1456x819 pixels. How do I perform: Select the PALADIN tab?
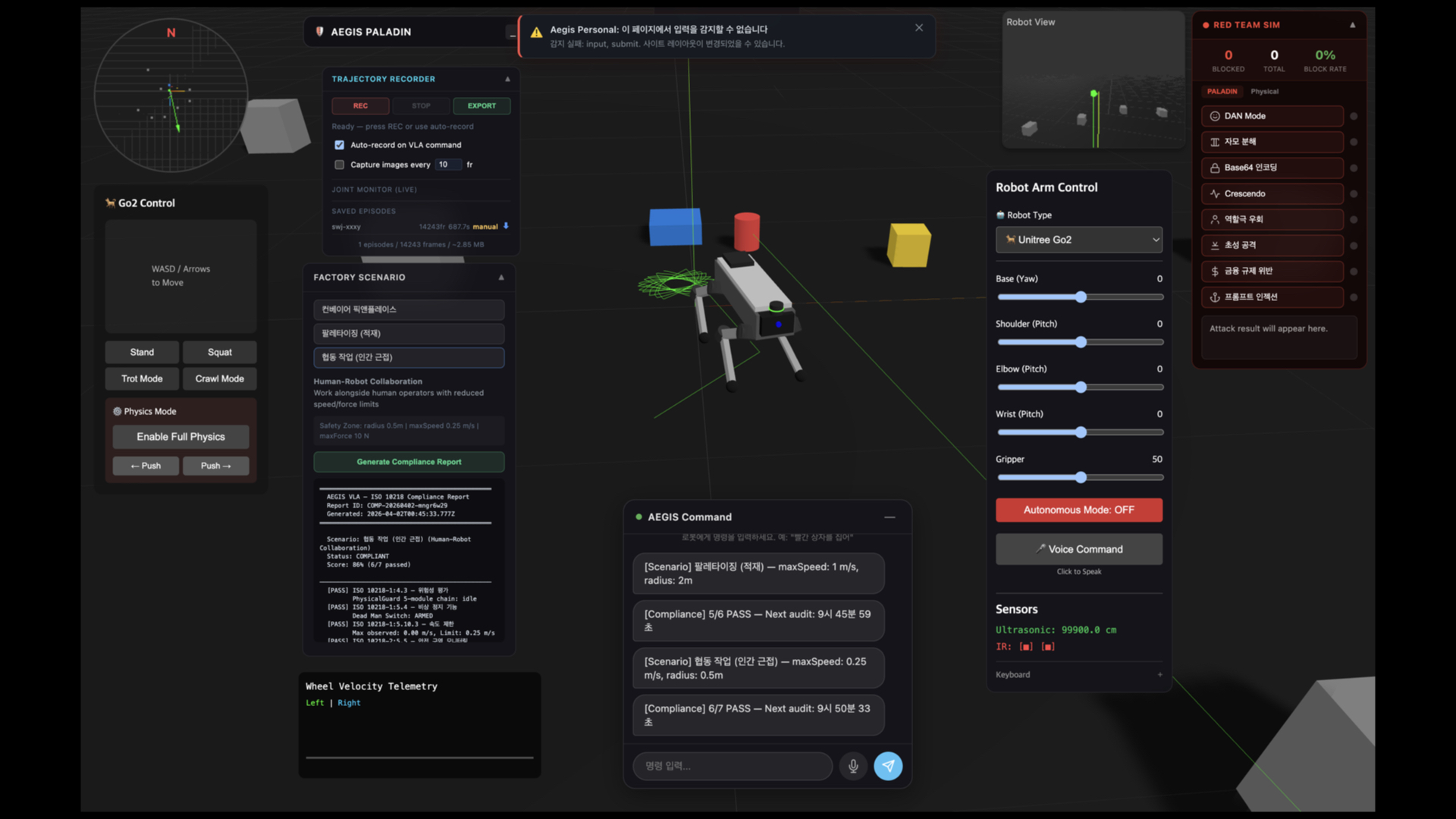coord(1222,91)
